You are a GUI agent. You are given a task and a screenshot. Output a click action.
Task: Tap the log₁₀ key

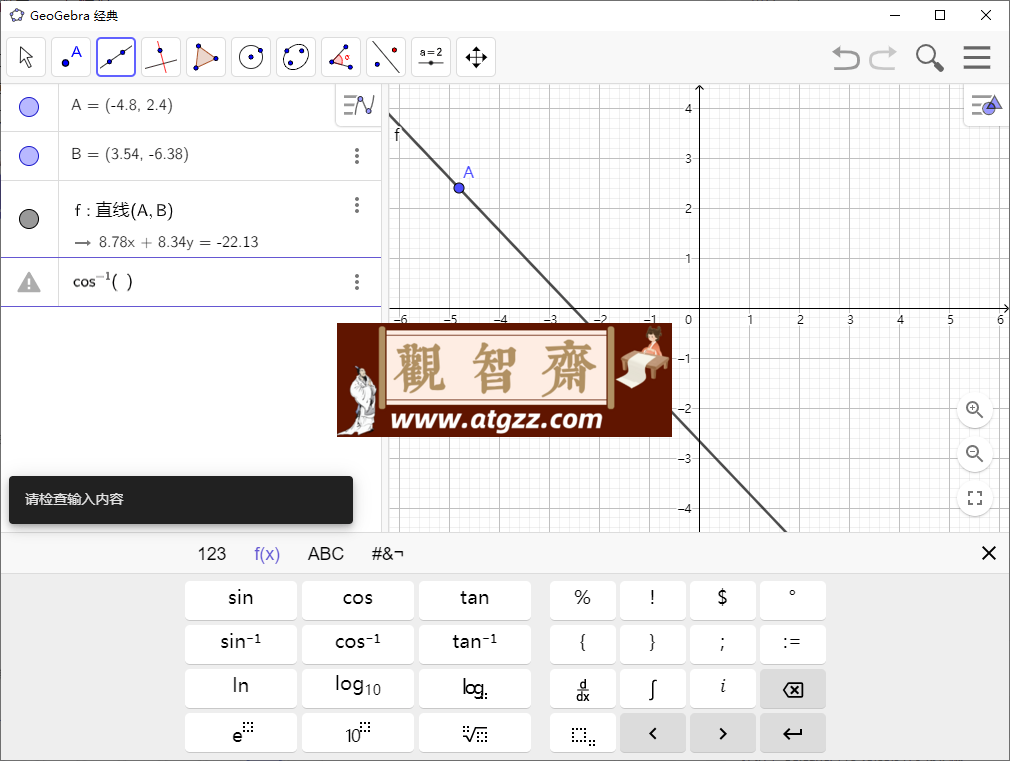(358, 687)
